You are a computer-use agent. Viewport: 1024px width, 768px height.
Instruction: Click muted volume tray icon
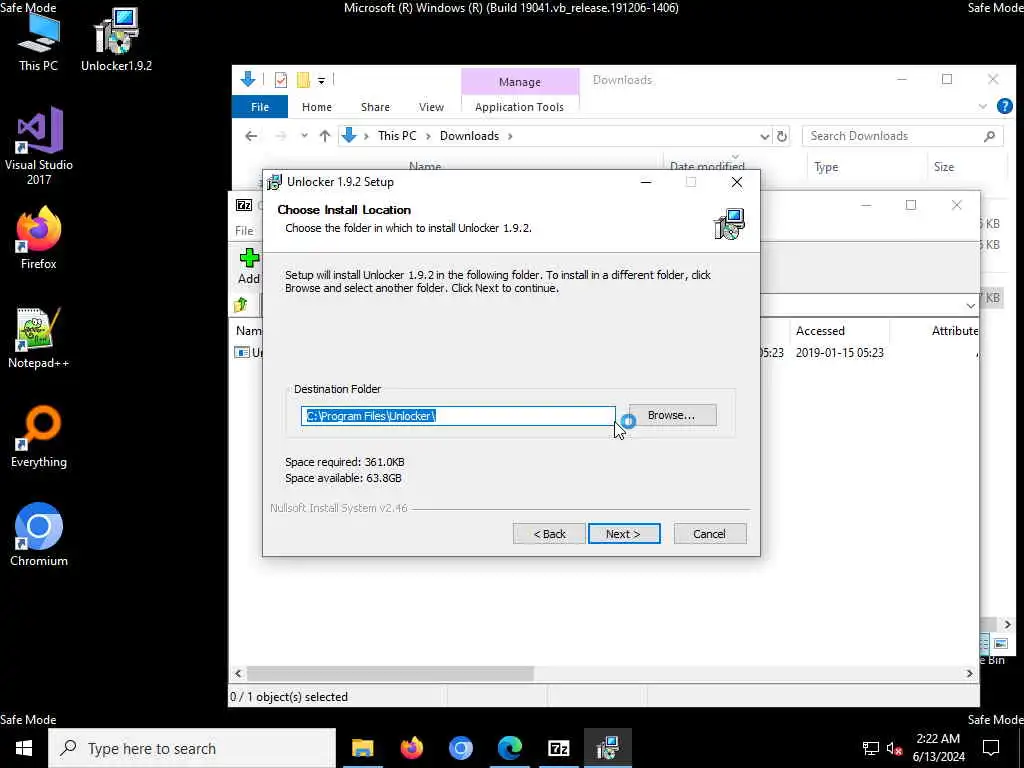895,748
